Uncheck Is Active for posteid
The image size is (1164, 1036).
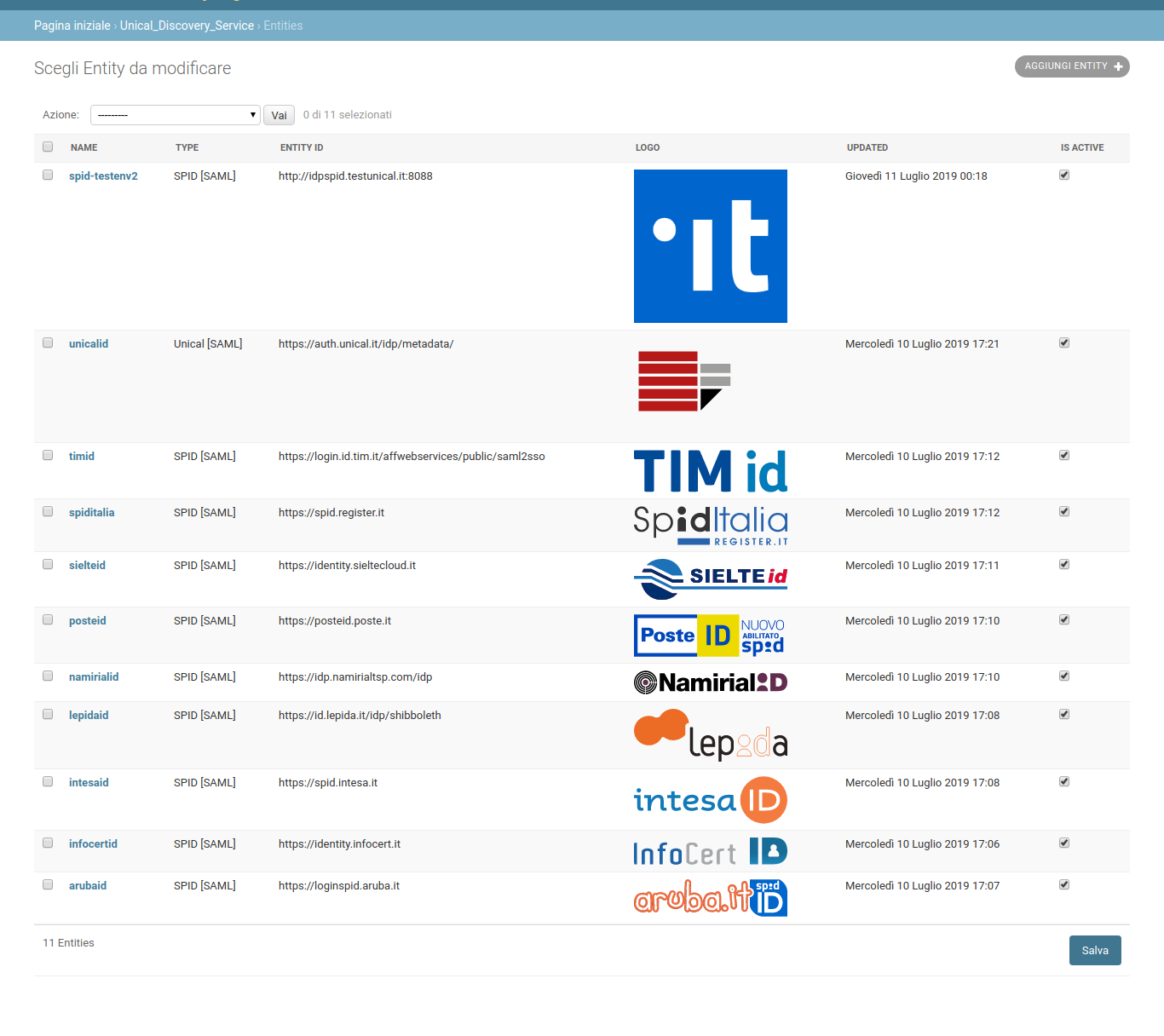[x=1064, y=619]
